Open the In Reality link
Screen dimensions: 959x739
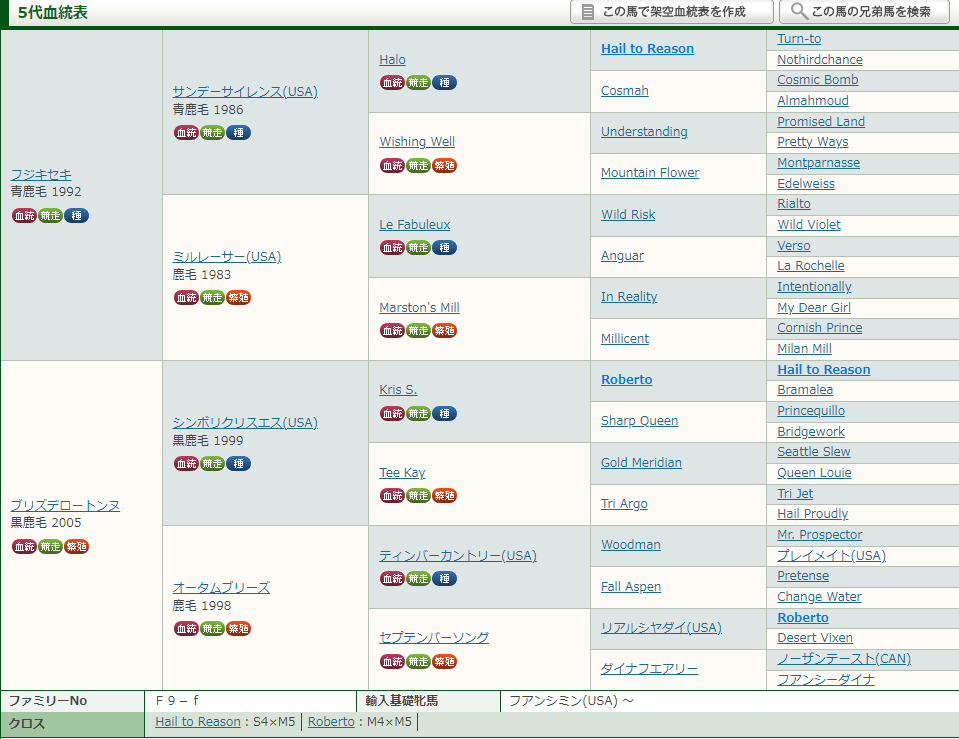(x=629, y=297)
